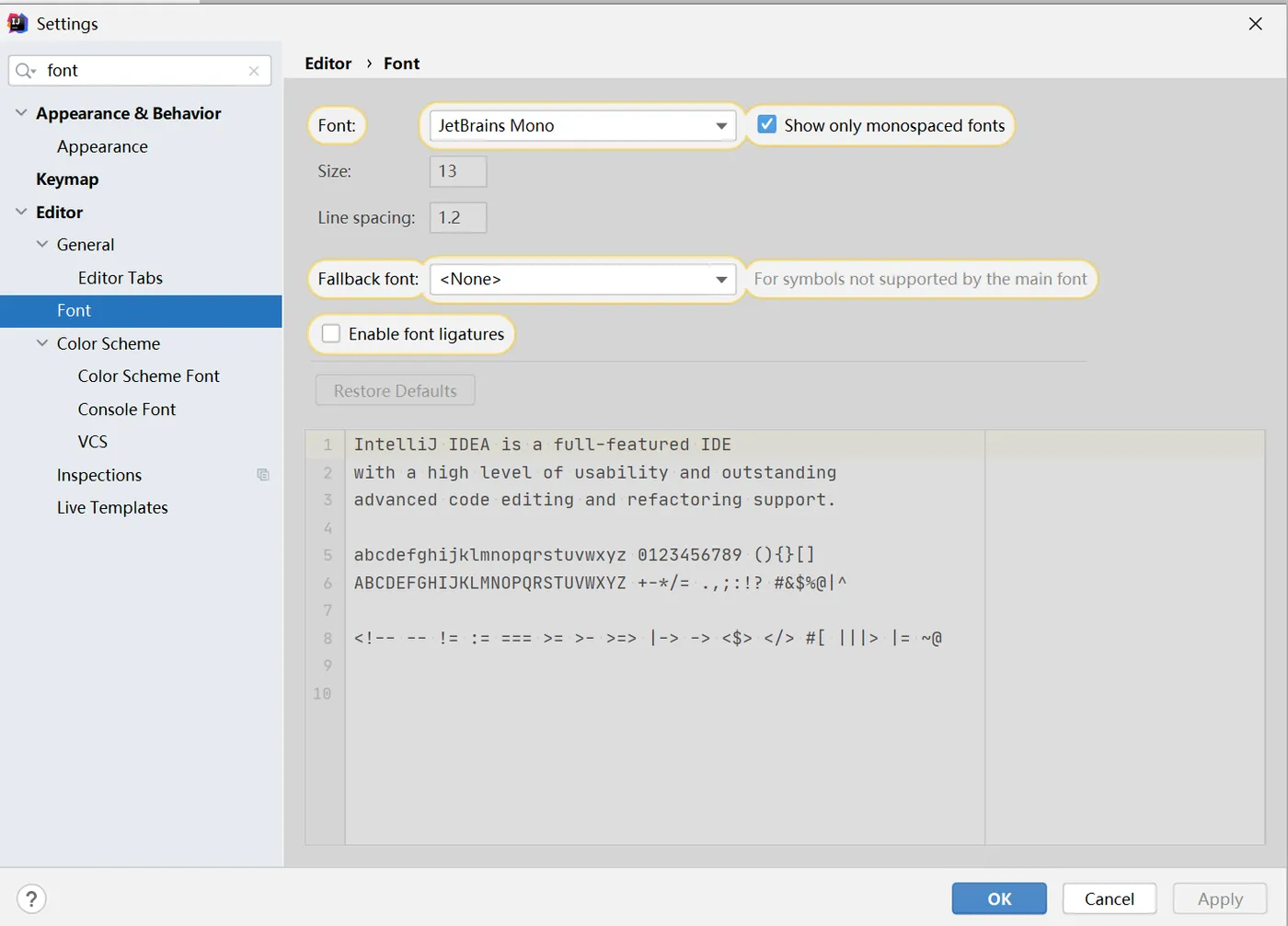Click the Apply button

pos(1220,899)
